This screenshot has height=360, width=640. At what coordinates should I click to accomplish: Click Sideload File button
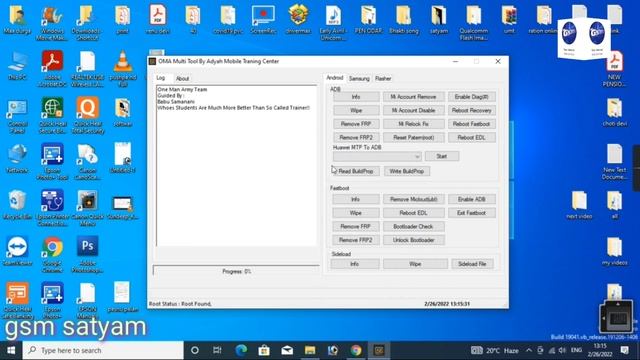pos(472,264)
